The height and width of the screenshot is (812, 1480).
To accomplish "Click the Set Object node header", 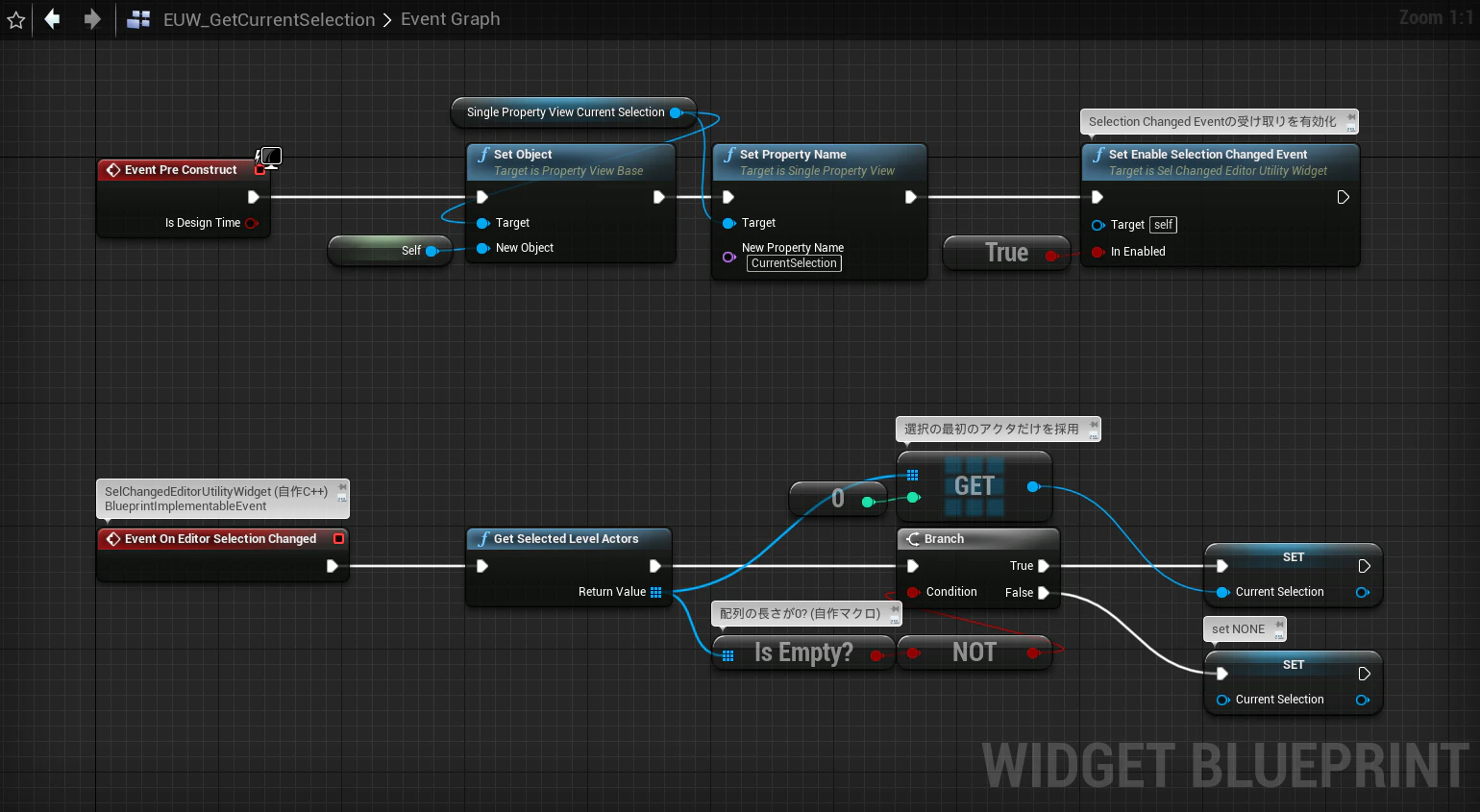I will pyautogui.click(x=571, y=161).
